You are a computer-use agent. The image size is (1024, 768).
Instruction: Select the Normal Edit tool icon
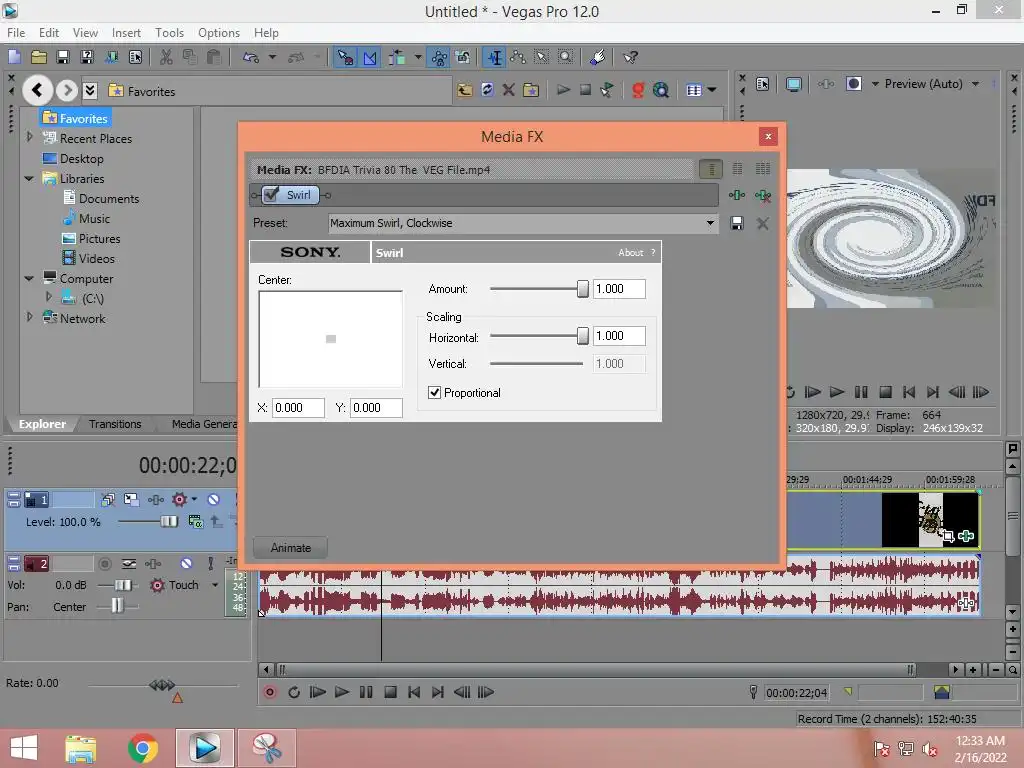click(x=496, y=57)
